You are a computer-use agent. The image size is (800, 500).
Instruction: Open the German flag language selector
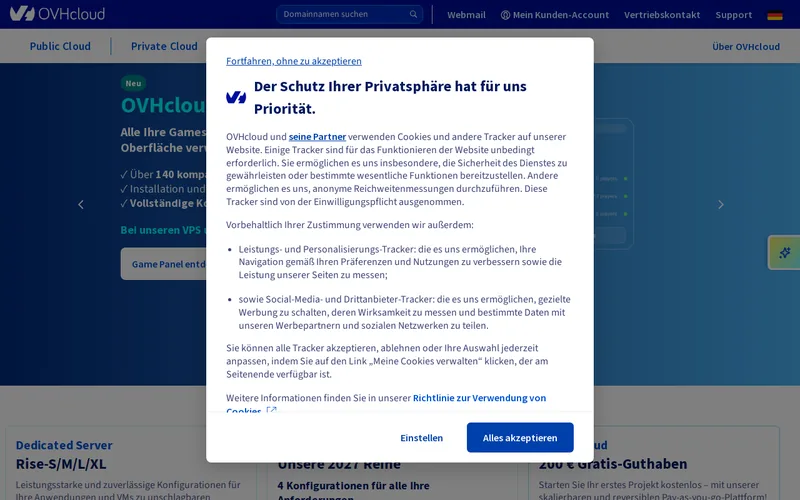[x=774, y=15]
